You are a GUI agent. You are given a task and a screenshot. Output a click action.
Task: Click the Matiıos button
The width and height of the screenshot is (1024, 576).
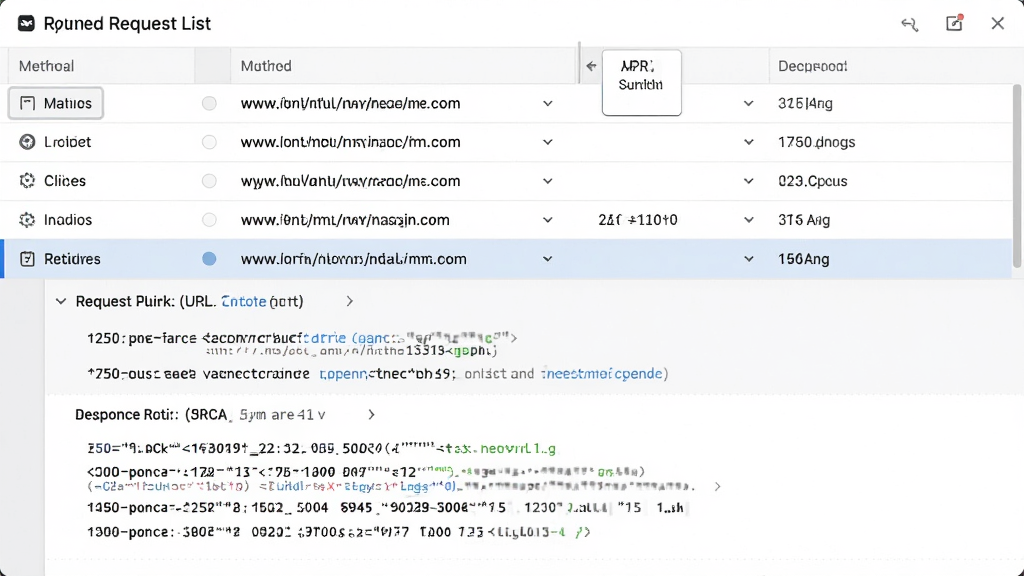pos(56,103)
